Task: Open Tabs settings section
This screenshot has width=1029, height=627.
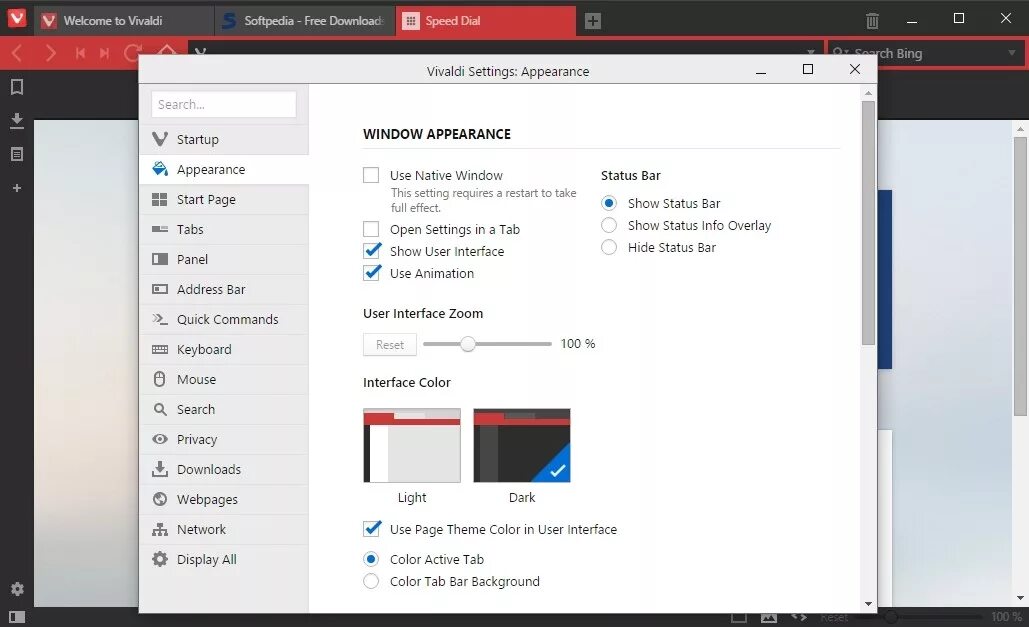Action: 224,230
